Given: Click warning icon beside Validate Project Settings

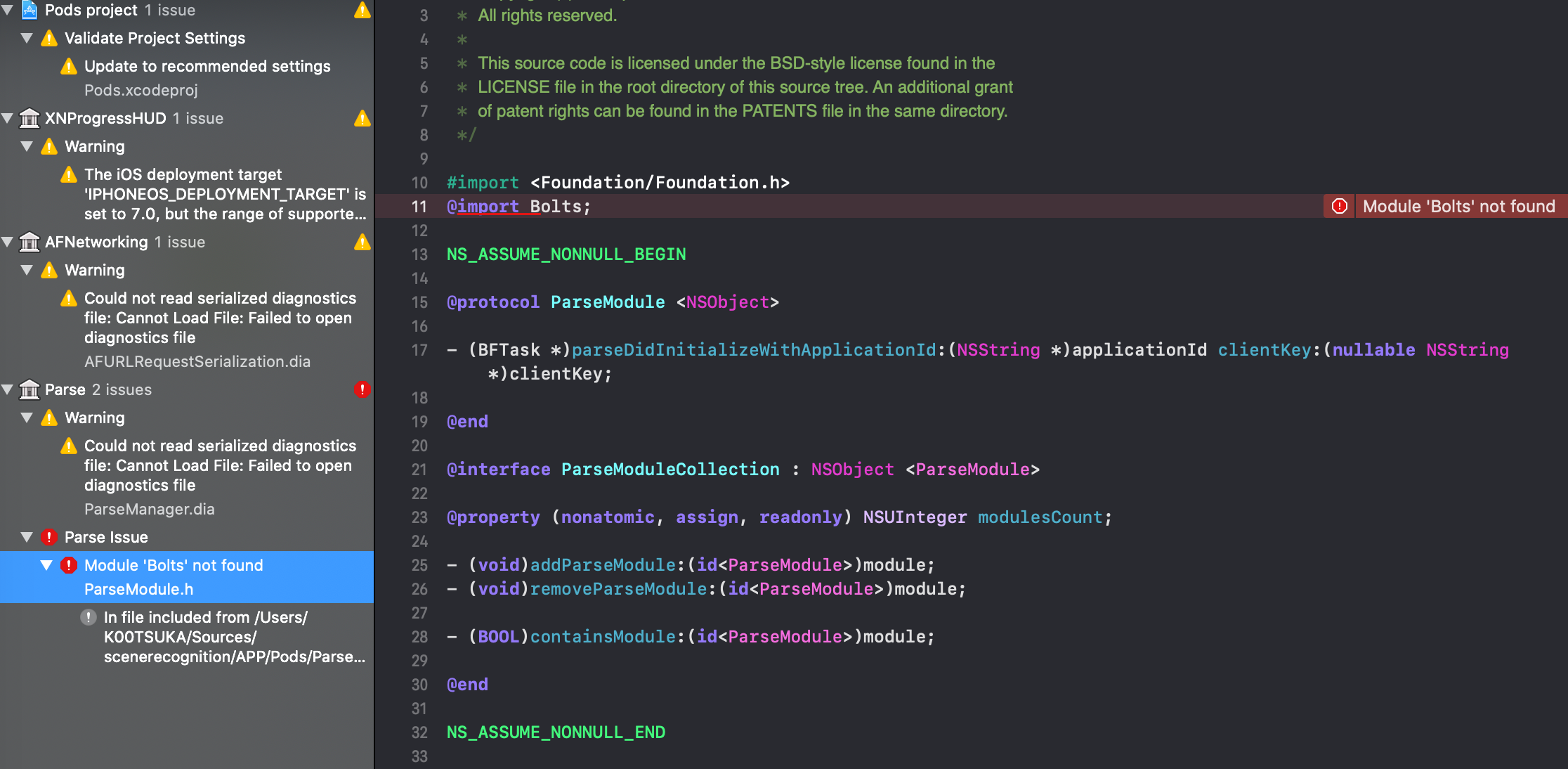Looking at the screenshot, I should (49, 38).
